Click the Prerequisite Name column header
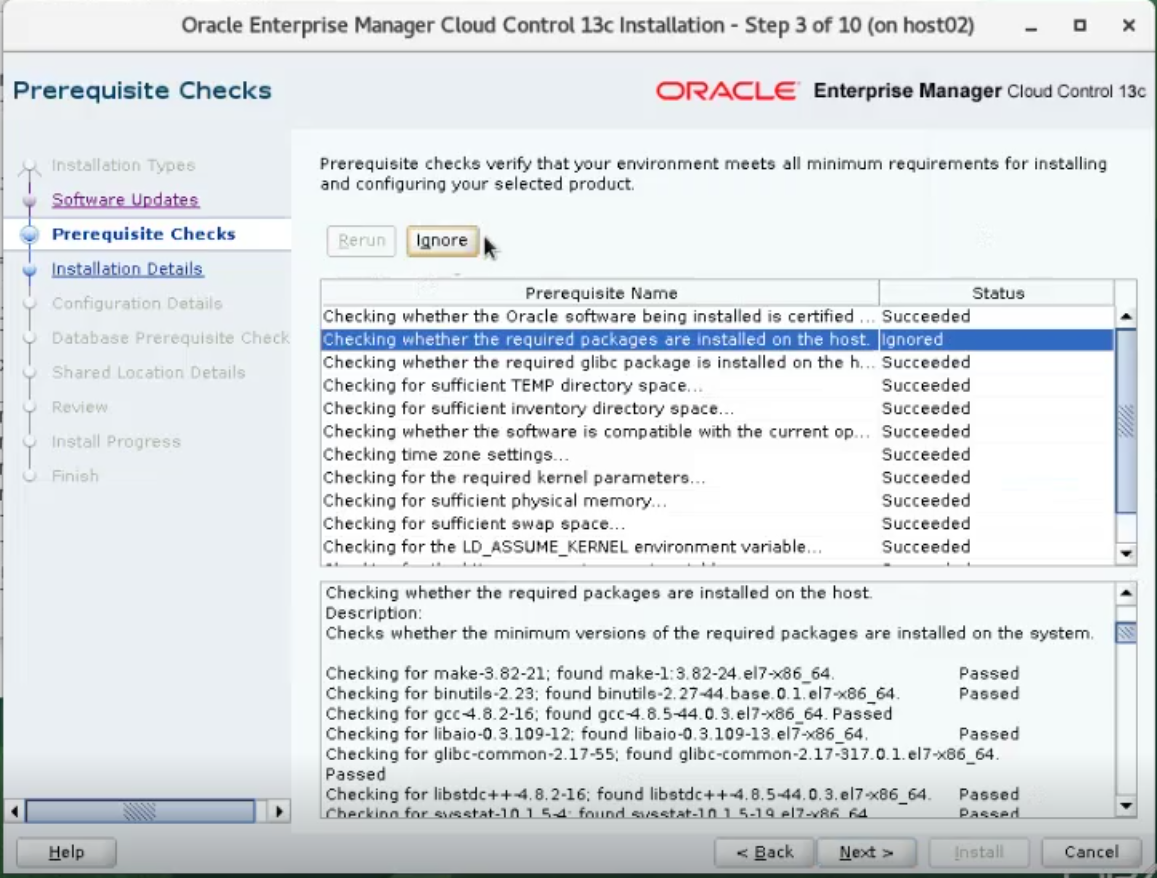This screenshot has height=878, width=1157. coord(600,293)
